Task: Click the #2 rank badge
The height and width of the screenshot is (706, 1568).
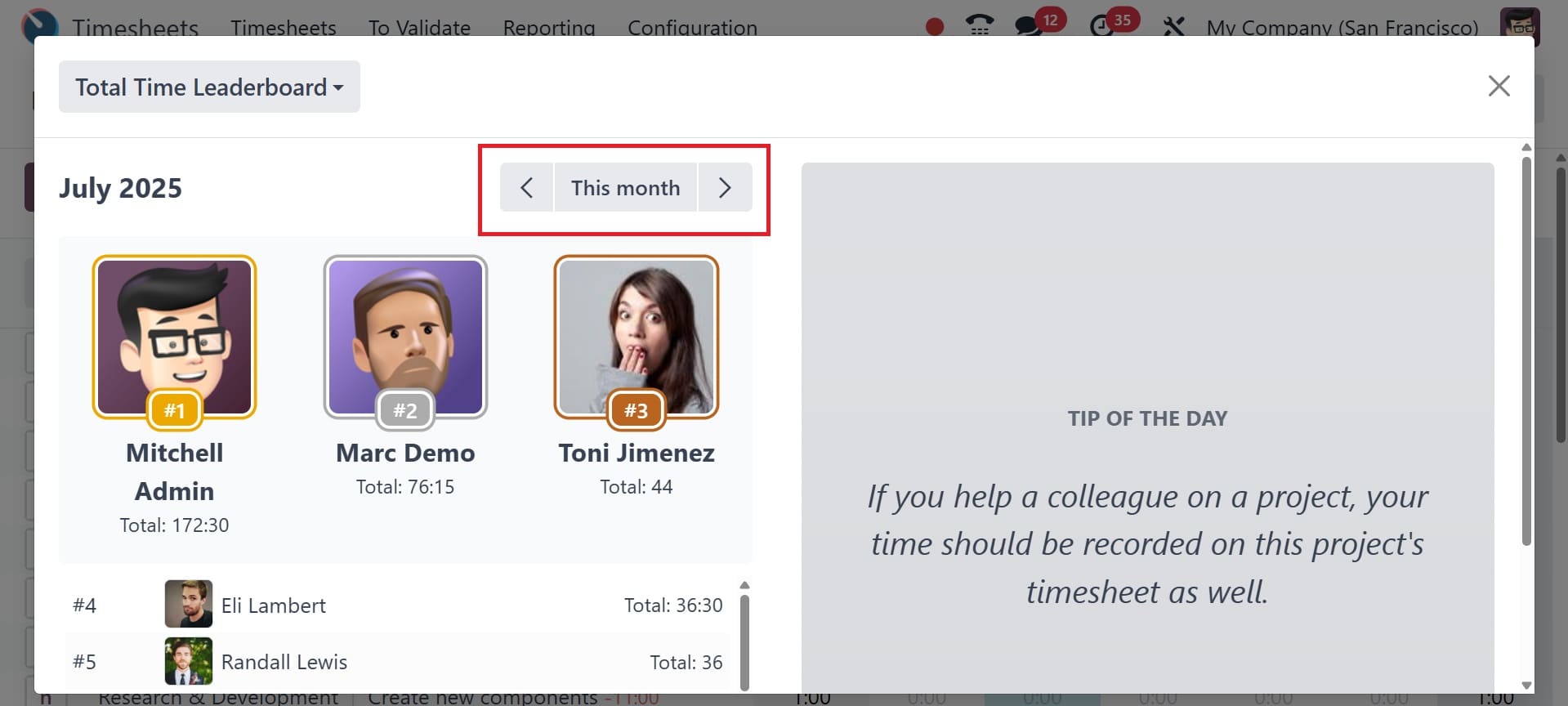Action: tap(405, 410)
